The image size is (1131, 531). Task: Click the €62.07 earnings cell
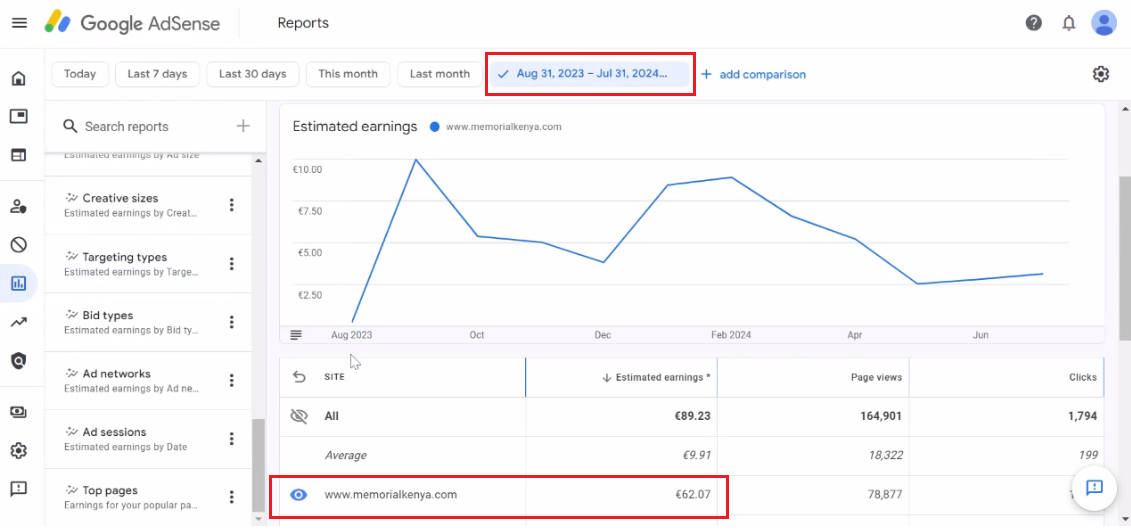tap(691, 495)
